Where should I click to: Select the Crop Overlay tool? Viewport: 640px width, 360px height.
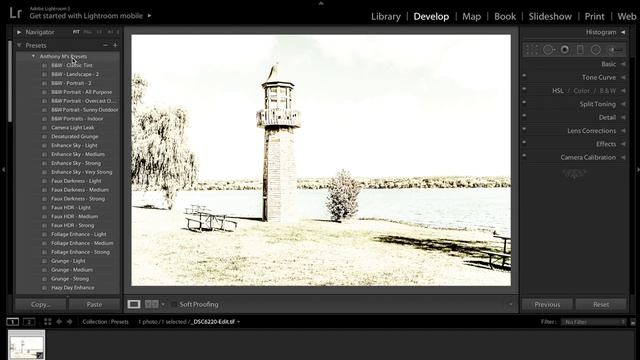[531, 50]
